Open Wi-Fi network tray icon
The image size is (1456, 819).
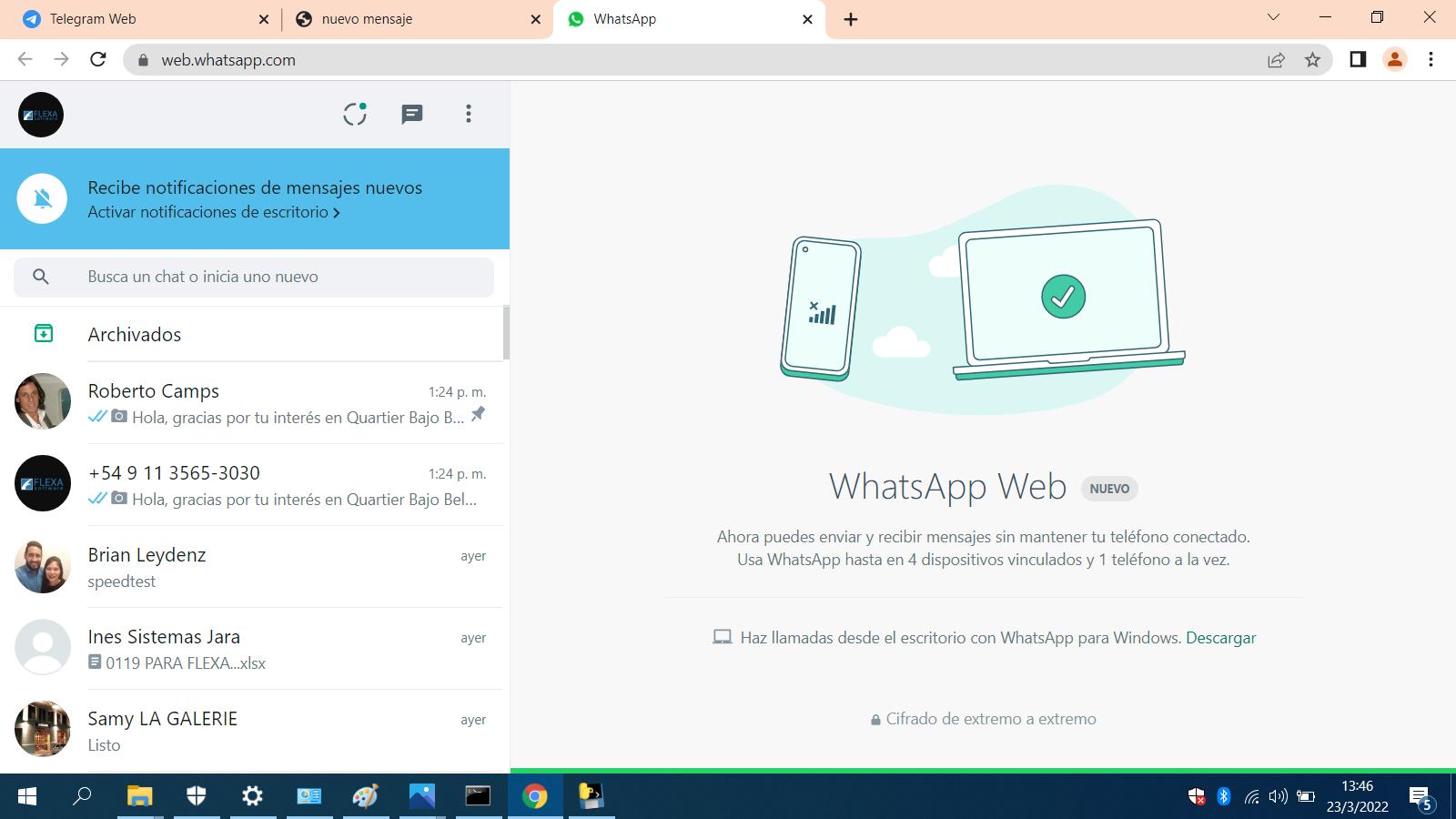(1252, 797)
